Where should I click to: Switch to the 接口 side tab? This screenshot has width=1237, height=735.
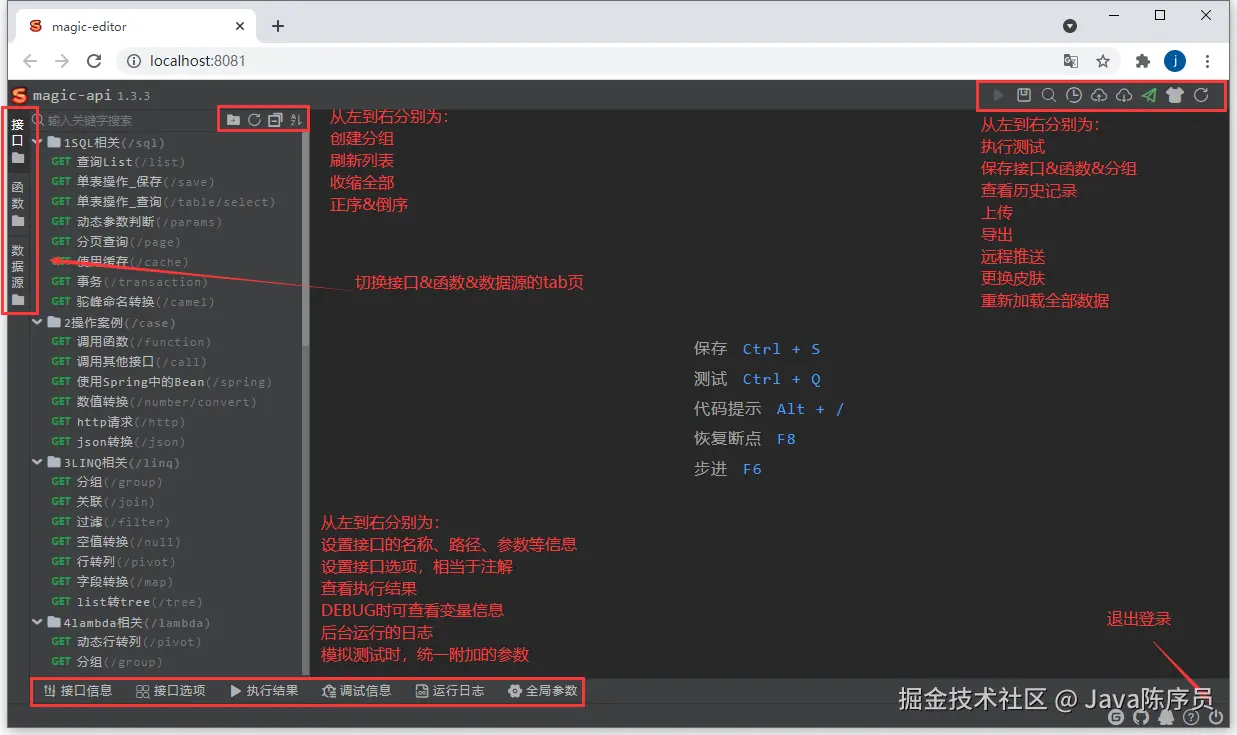[18, 141]
